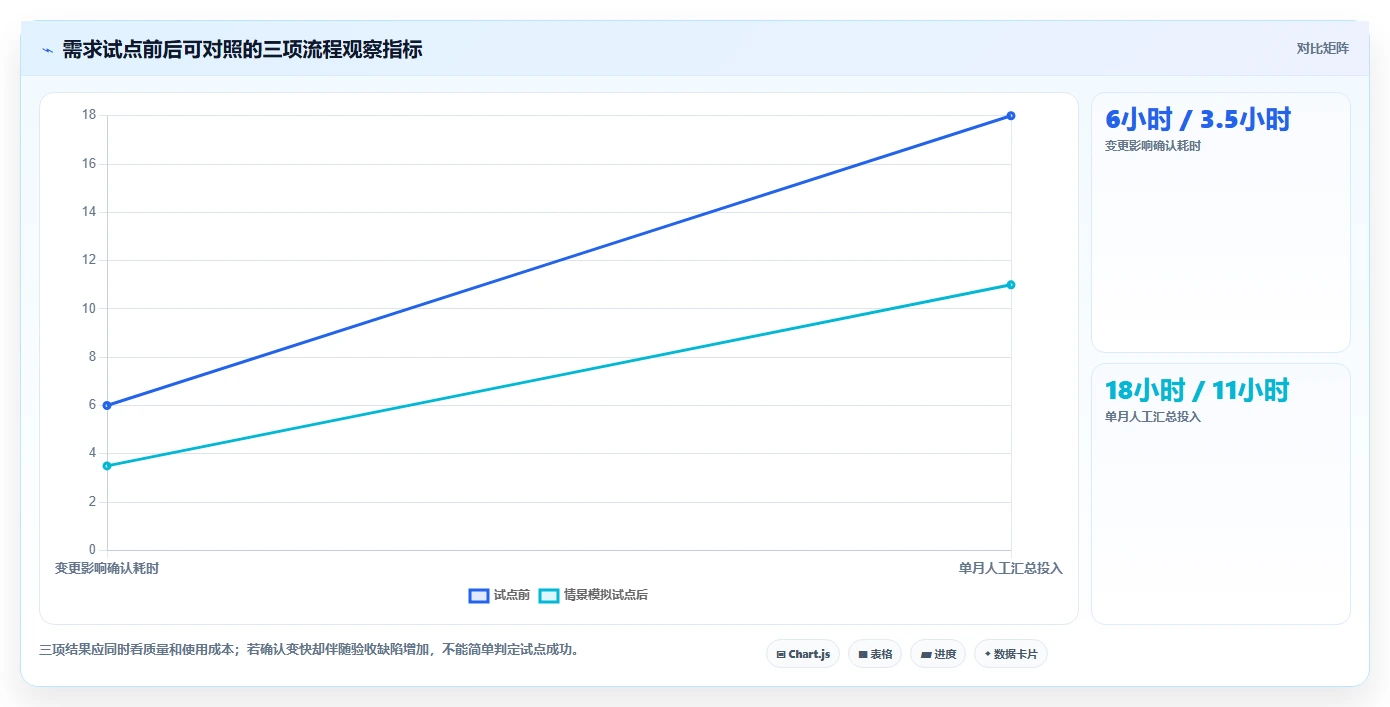Click the 试点前 data point at value 18
This screenshot has width=1390, height=707.
[1011, 116]
